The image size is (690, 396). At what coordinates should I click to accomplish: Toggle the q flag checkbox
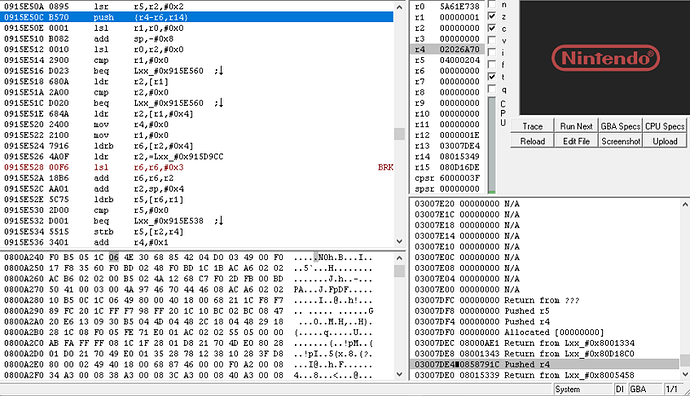(x=492, y=89)
